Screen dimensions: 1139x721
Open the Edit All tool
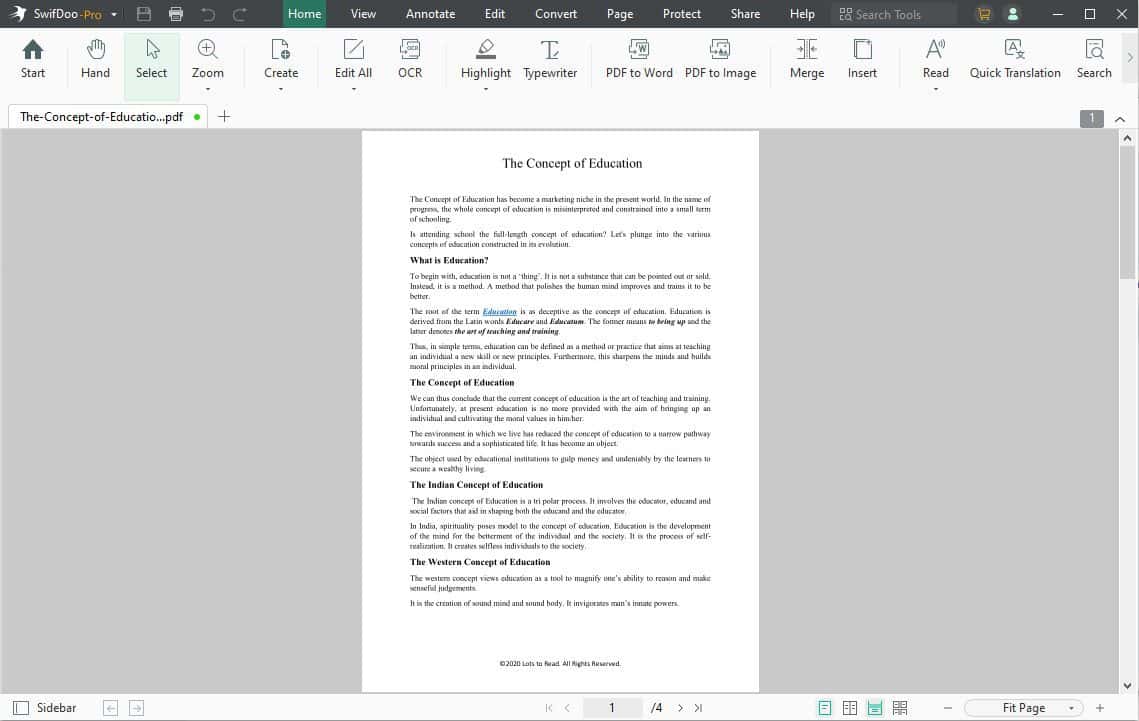(x=353, y=60)
